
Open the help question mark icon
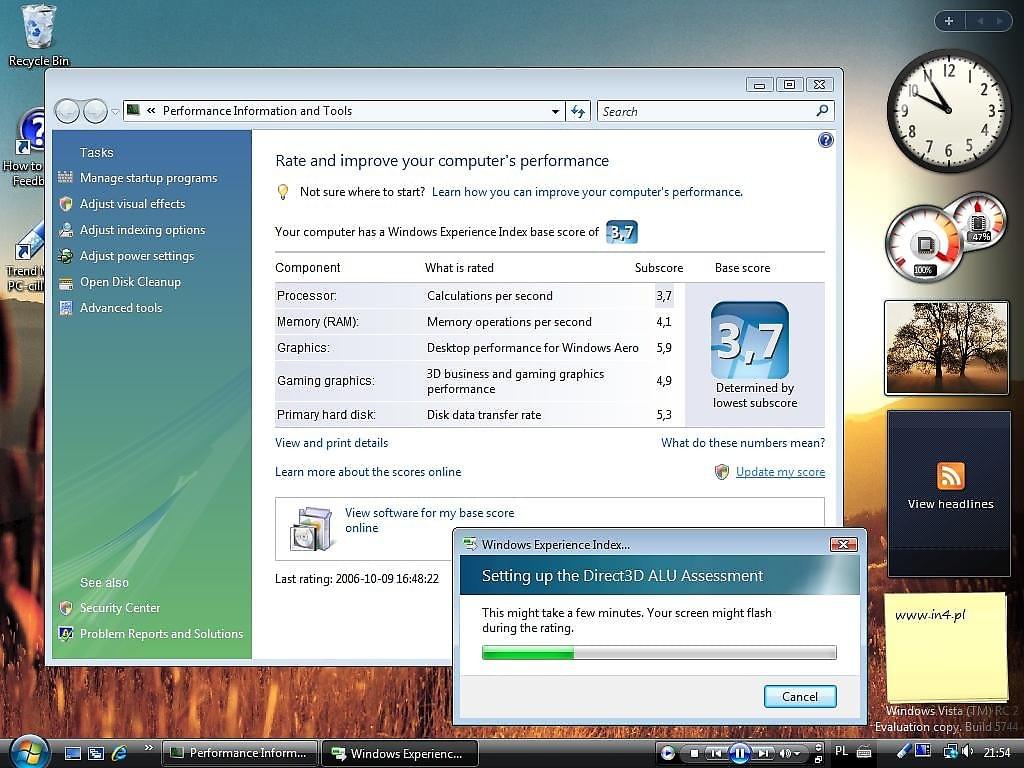[825, 140]
